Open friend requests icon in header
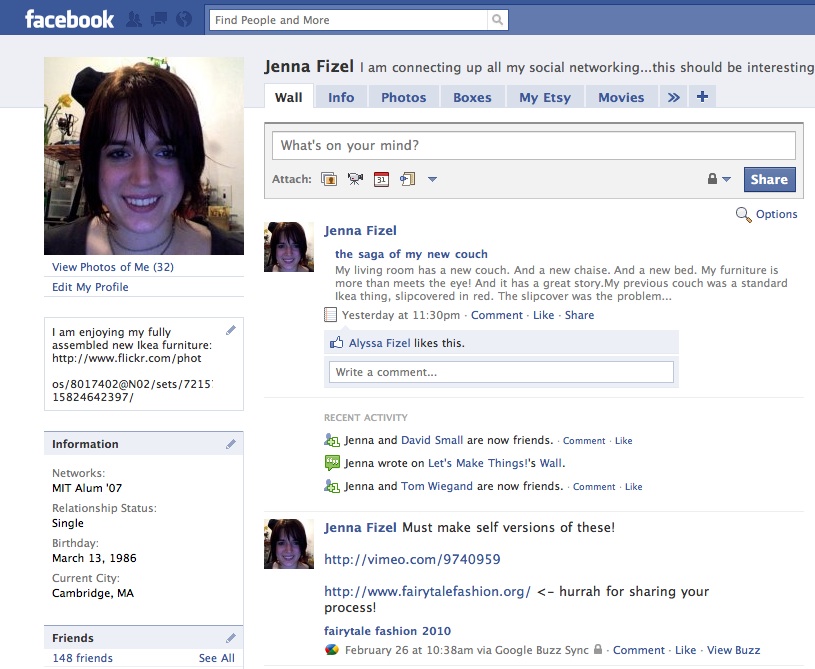The image size is (815, 669). click(x=134, y=20)
